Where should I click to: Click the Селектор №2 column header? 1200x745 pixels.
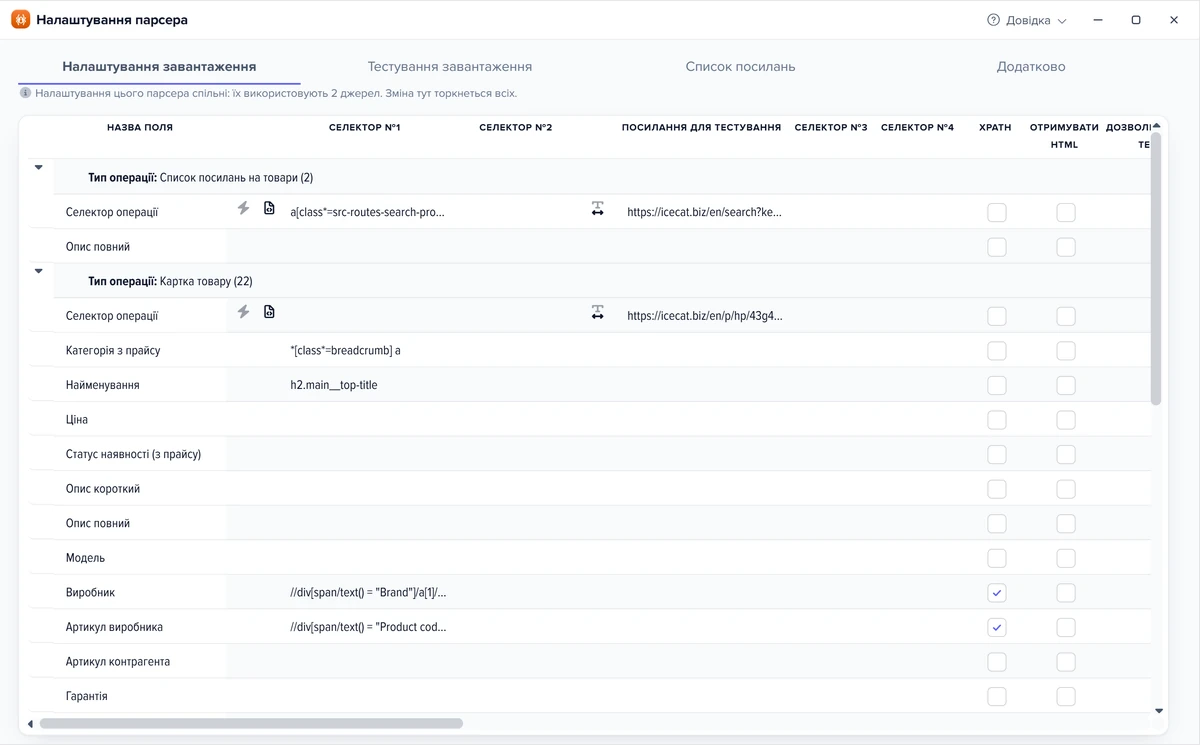pyautogui.click(x=516, y=128)
